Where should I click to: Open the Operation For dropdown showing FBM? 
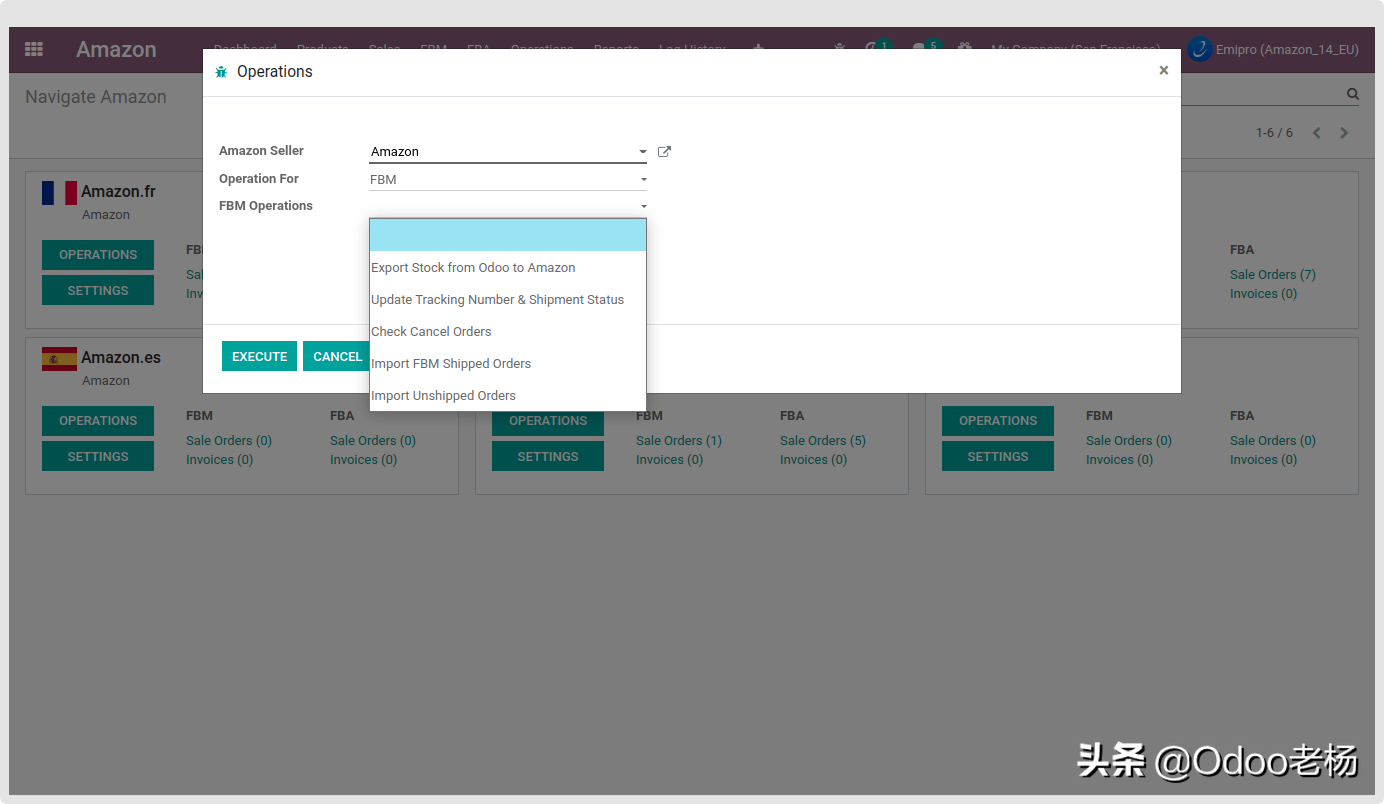click(508, 180)
